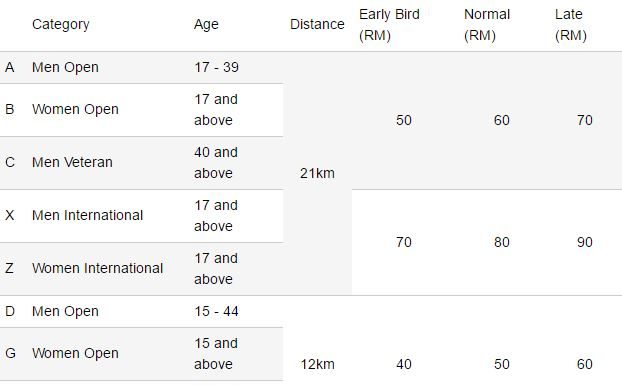The image size is (622, 385).
Task: Select the Late price 90 cell
Action: tap(585, 242)
